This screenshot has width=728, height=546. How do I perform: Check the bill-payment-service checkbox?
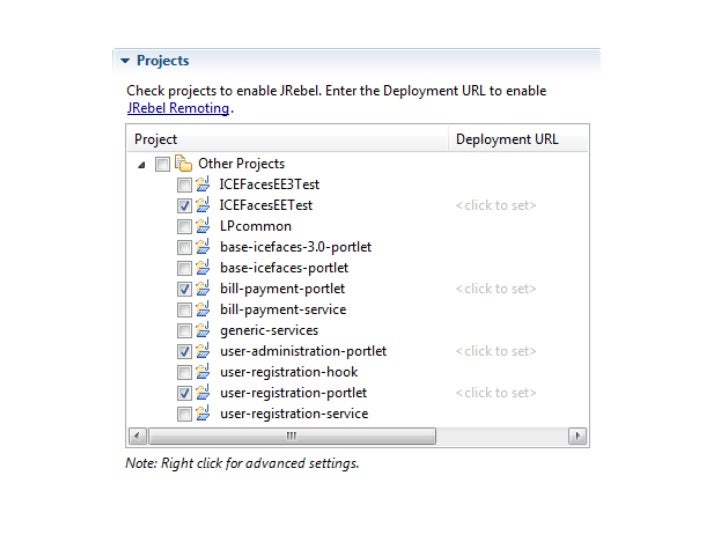[x=184, y=310]
